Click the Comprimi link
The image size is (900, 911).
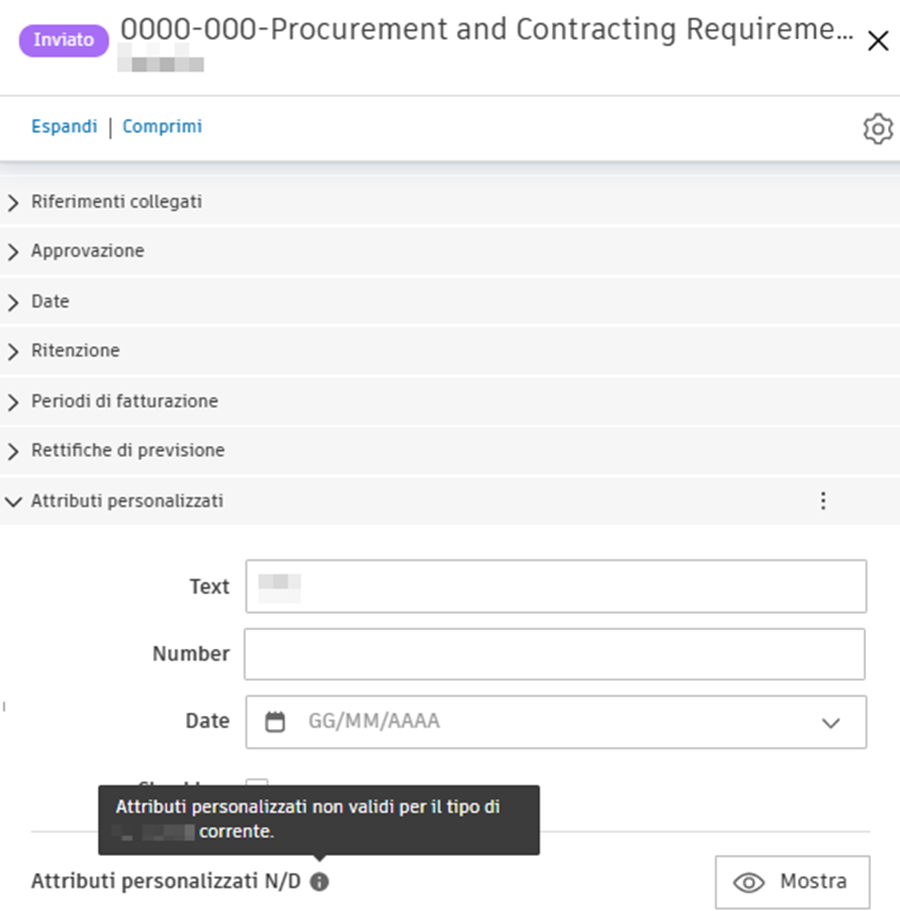pyautogui.click(x=162, y=127)
